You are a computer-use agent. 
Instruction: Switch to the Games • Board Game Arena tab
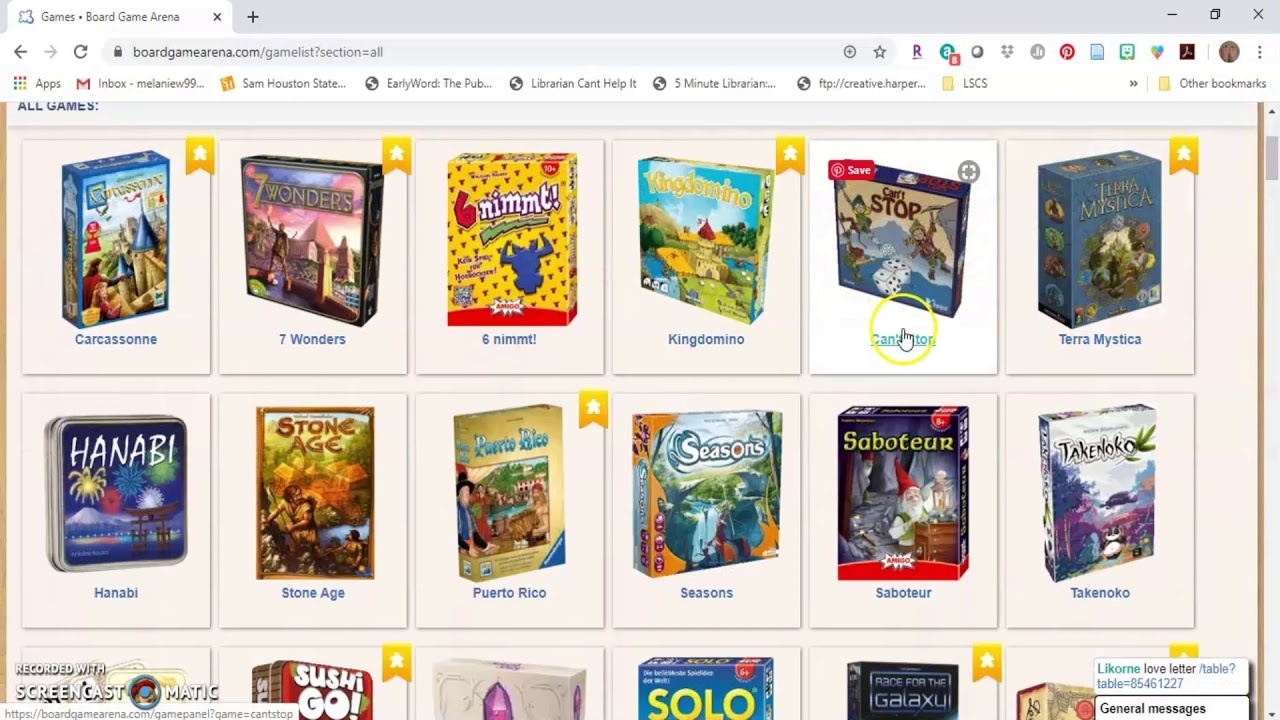110,17
